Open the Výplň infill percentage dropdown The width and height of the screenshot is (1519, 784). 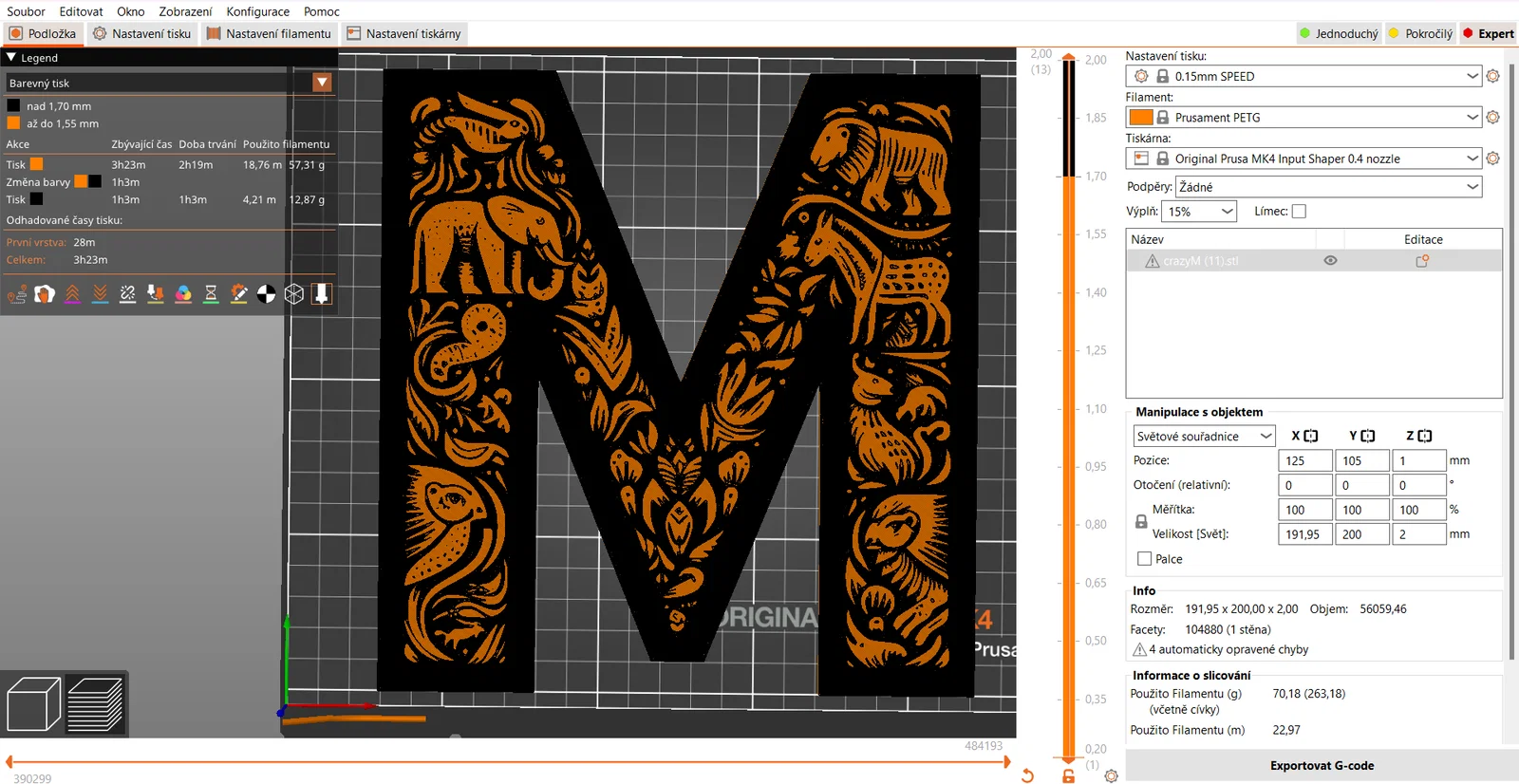tap(1200, 212)
